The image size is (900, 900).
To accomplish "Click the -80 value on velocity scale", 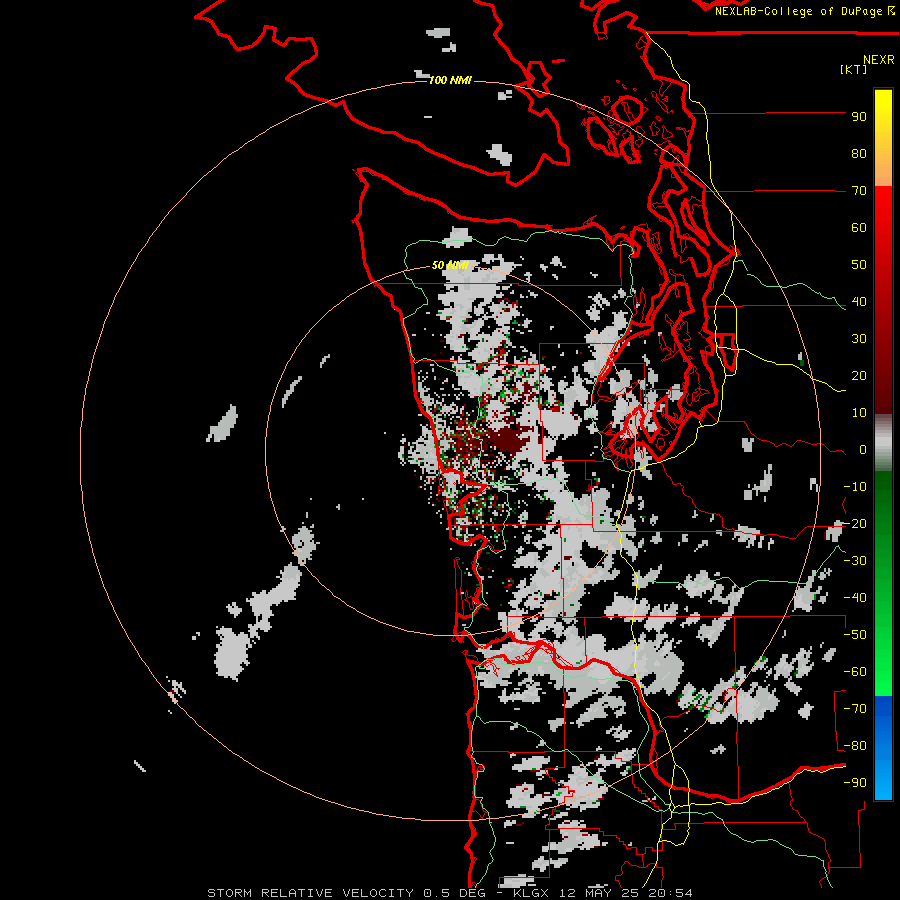I will [855, 746].
